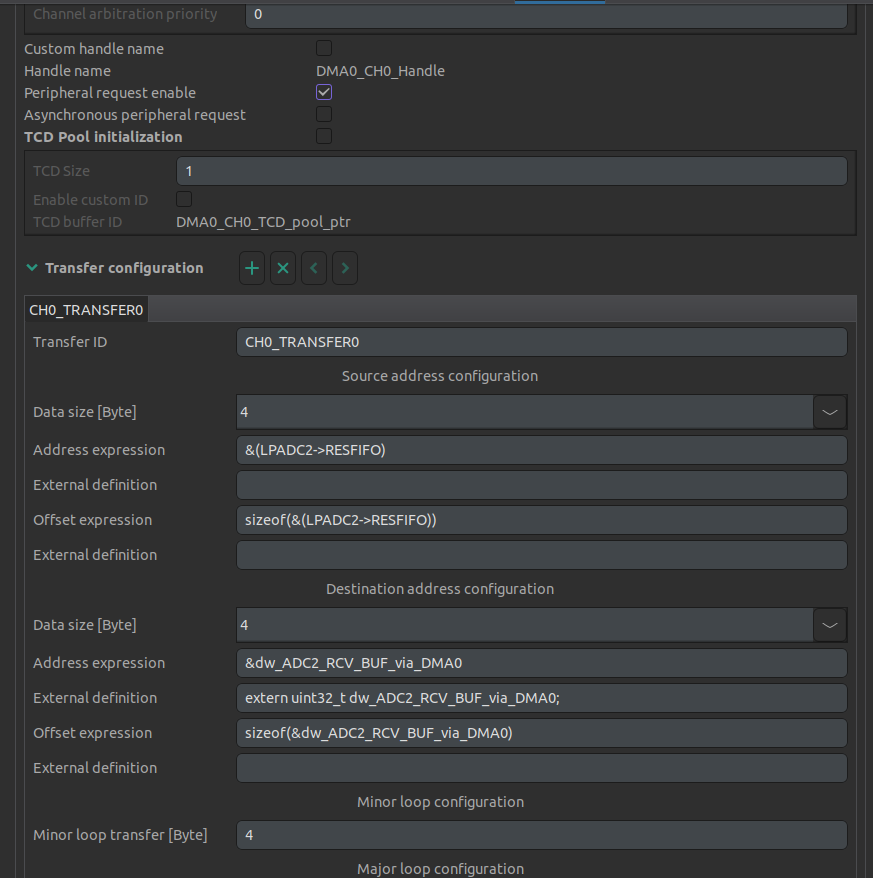
Task: Edit the source Offset expression field
Action: click(541, 519)
